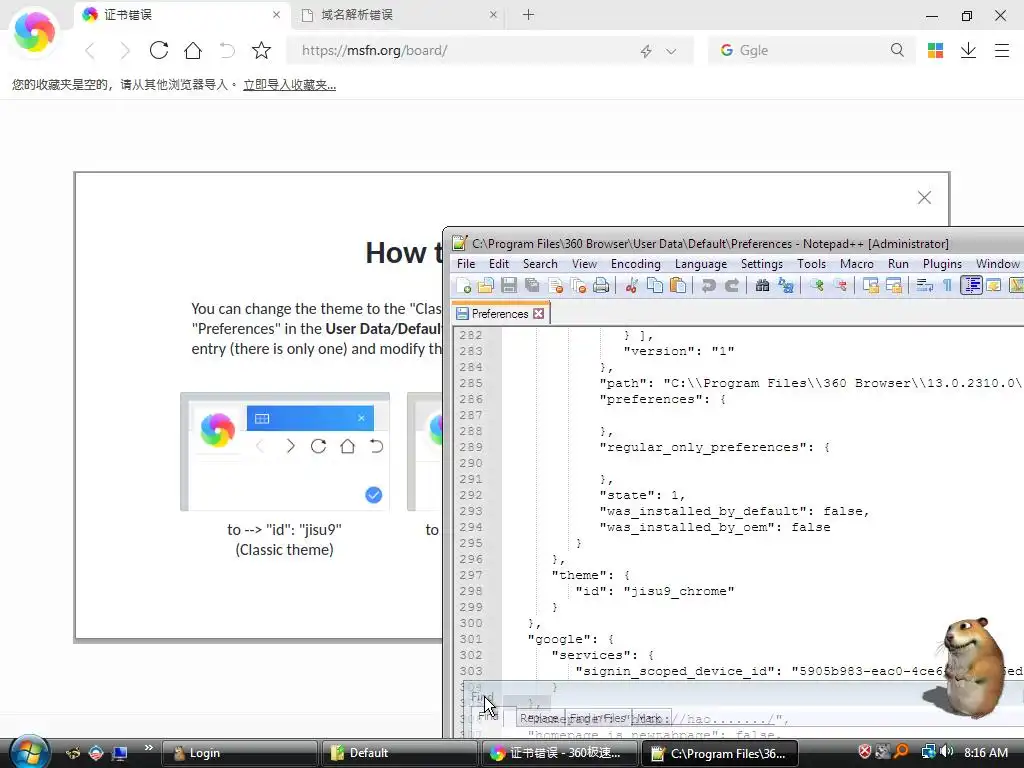Click the Windows Start orb
The width and height of the screenshot is (1024, 768).
29,752
